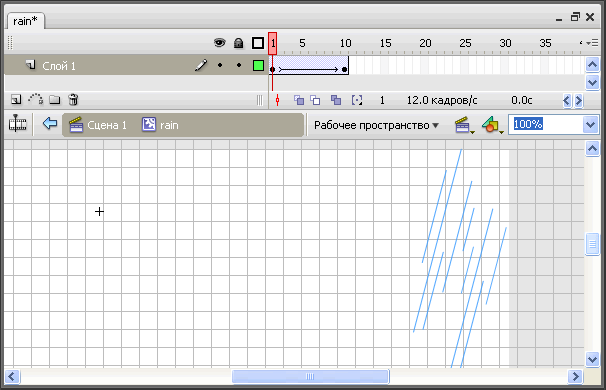
Task: Select the blue rain lines drawing
Action: 460,258
